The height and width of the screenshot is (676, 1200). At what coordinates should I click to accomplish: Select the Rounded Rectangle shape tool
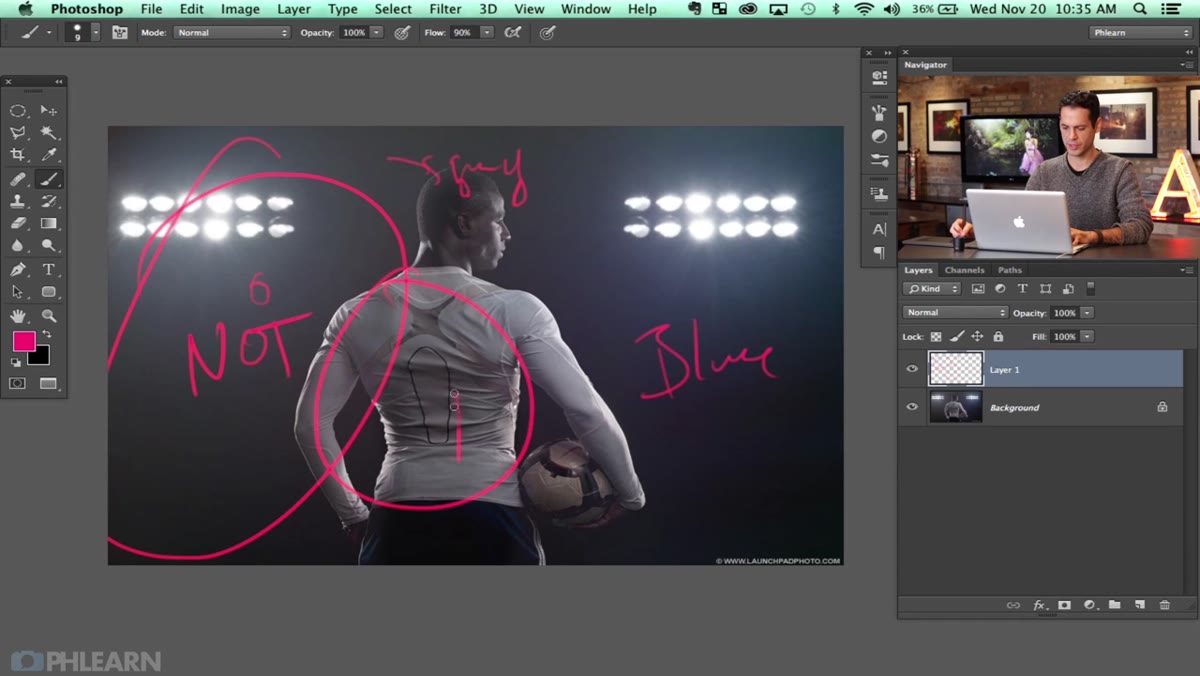[48, 292]
